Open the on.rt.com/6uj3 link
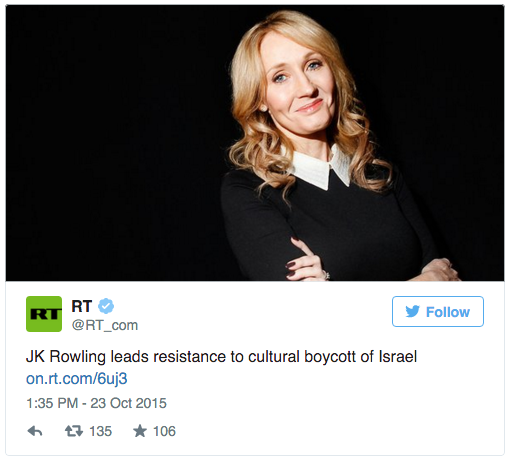 77,379
